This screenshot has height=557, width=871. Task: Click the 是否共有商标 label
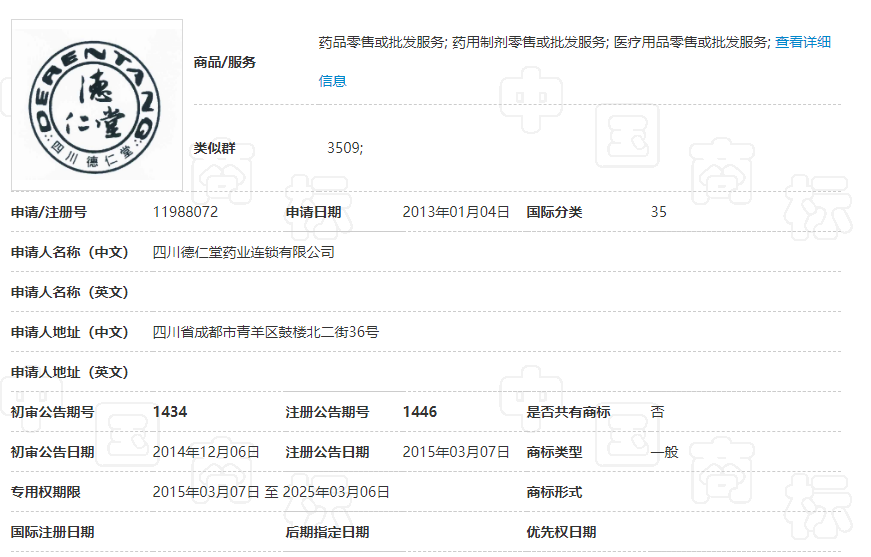[x=568, y=412]
